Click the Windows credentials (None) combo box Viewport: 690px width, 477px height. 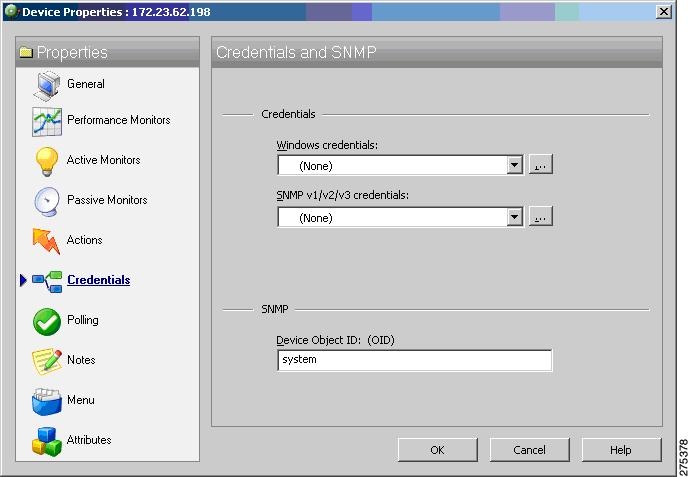[400, 165]
